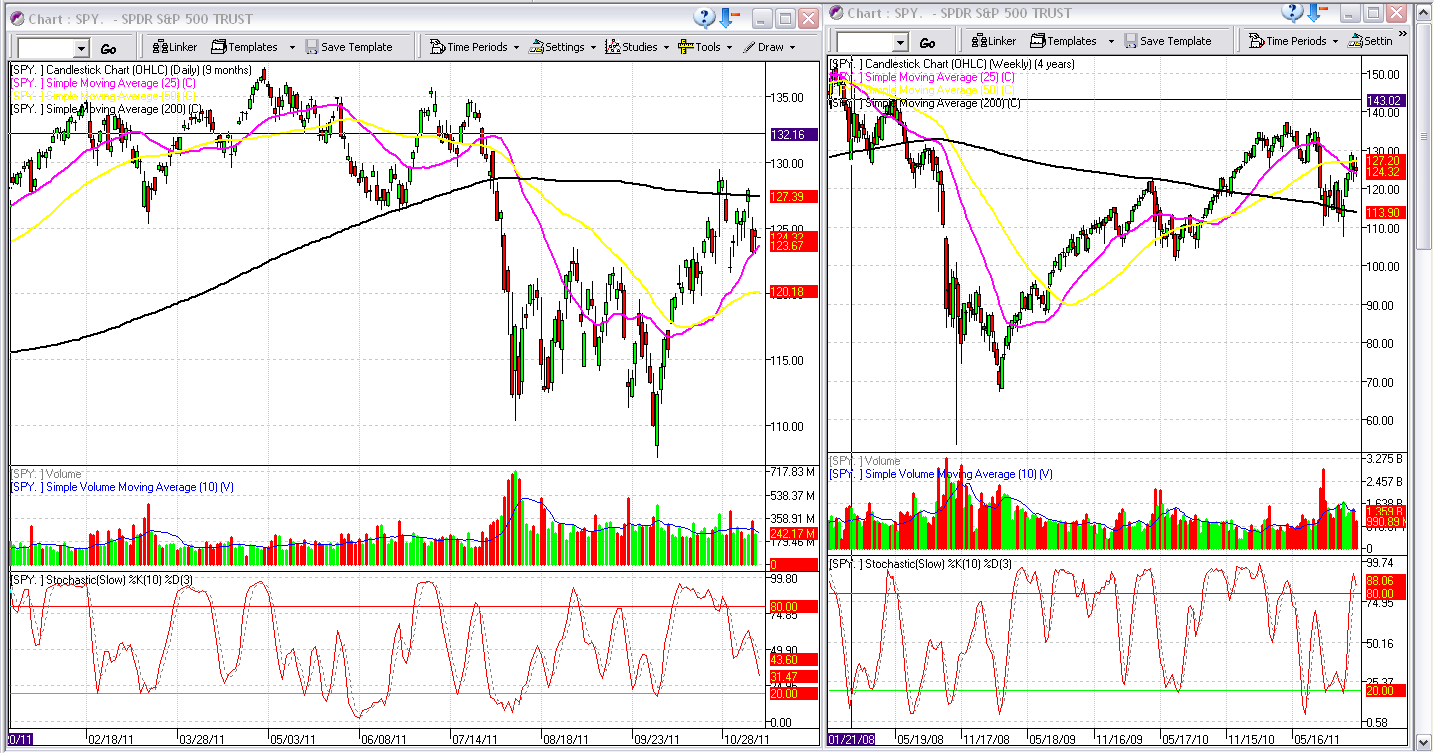Open Templates in the daily chart toolbar
The height and width of the screenshot is (753, 1434).
(244, 47)
